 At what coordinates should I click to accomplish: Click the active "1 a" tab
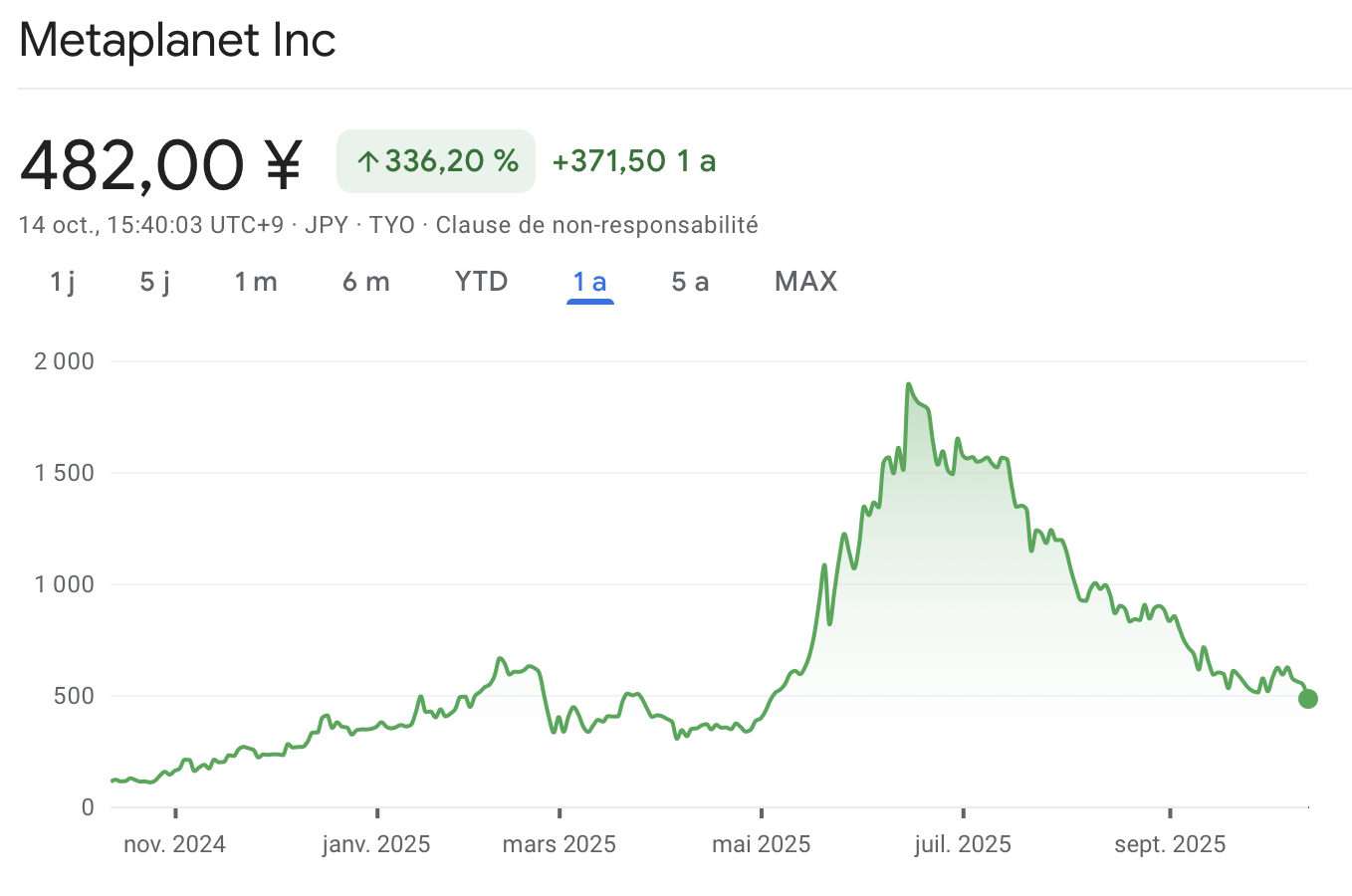coord(589,282)
